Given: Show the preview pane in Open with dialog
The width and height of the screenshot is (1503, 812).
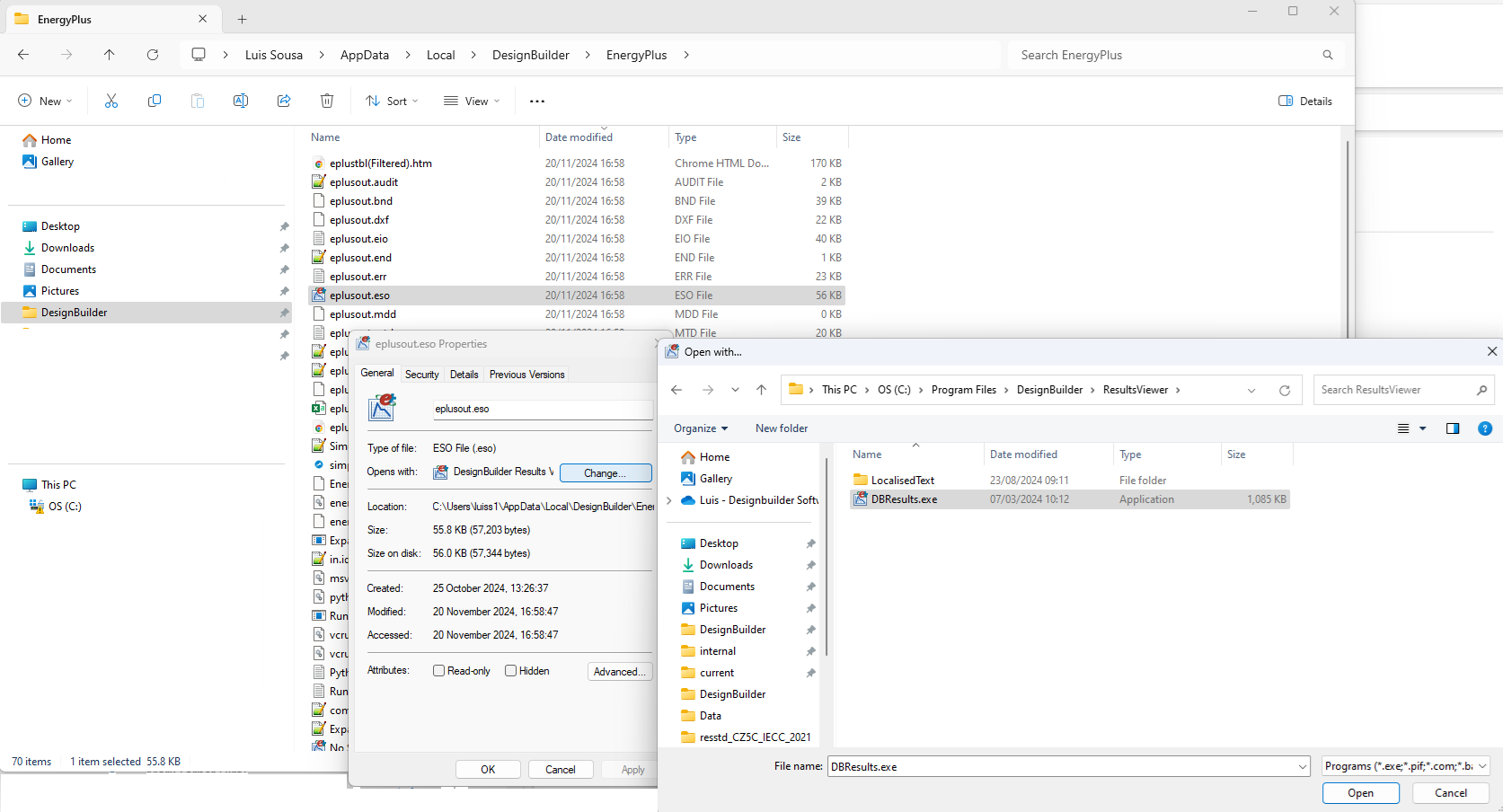Looking at the screenshot, I should click(1453, 428).
